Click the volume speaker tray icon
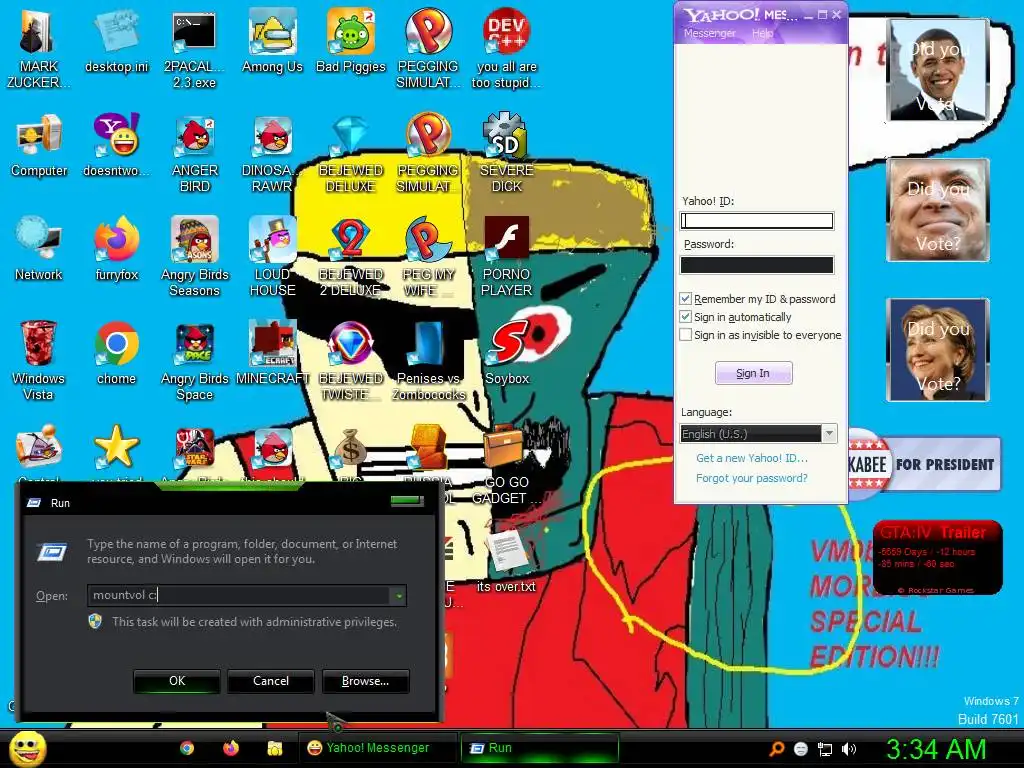1024x768 pixels. 848,749
